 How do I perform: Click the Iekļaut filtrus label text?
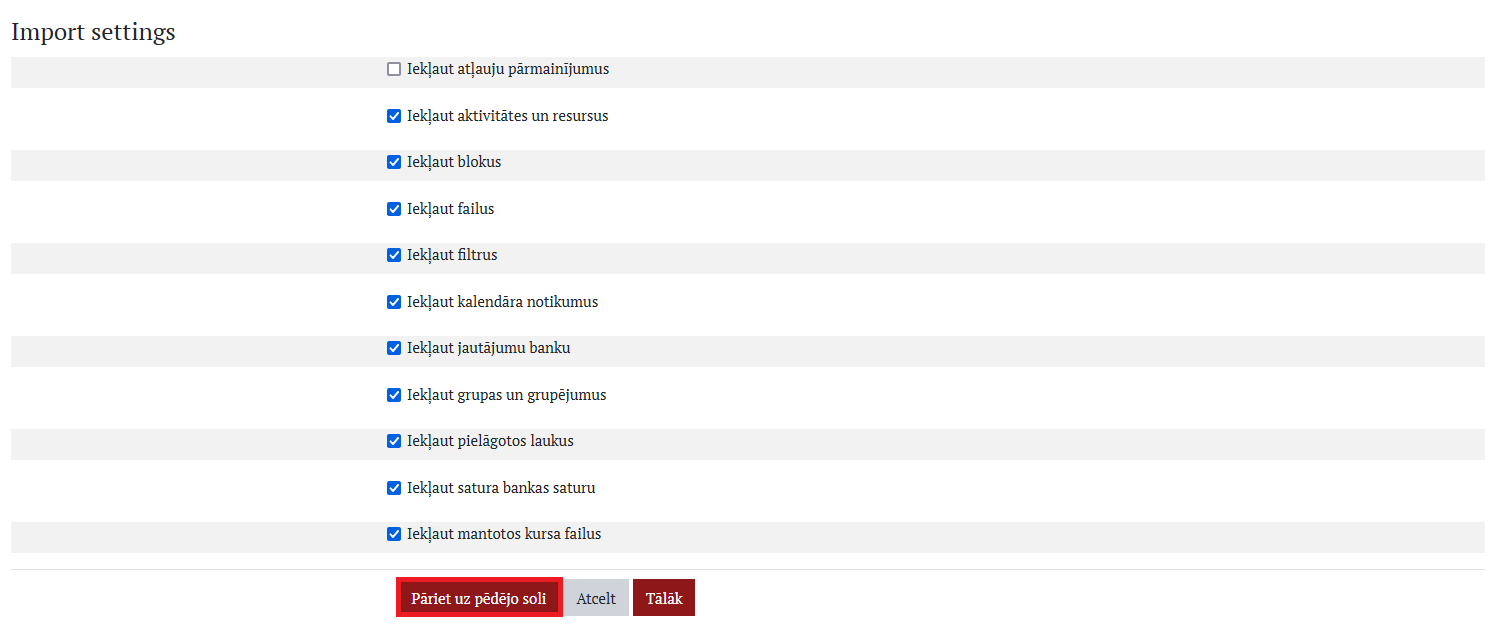click(452, 255)
